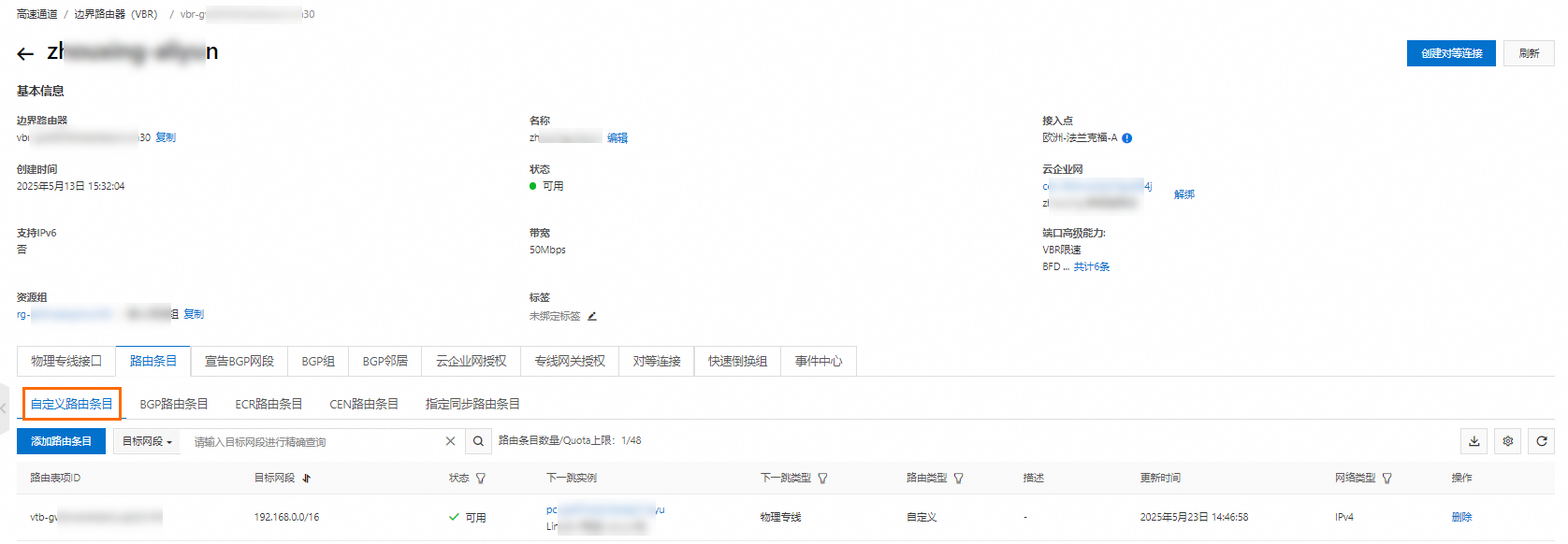Click 添加路由条目 button
This screenshot has width=1568, height=544.
[62, 441]
